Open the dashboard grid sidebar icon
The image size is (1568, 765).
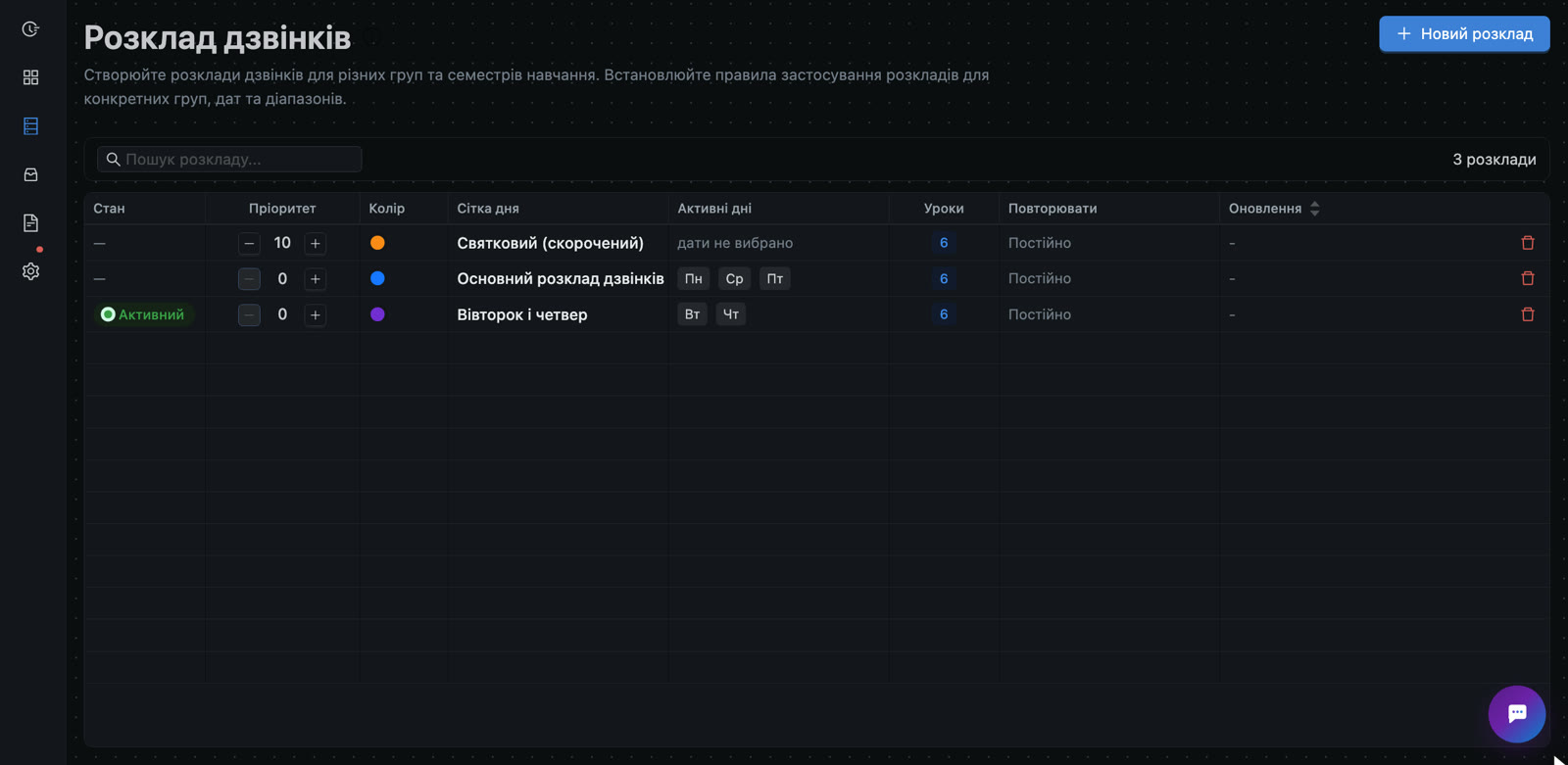(x=30, y=77)
